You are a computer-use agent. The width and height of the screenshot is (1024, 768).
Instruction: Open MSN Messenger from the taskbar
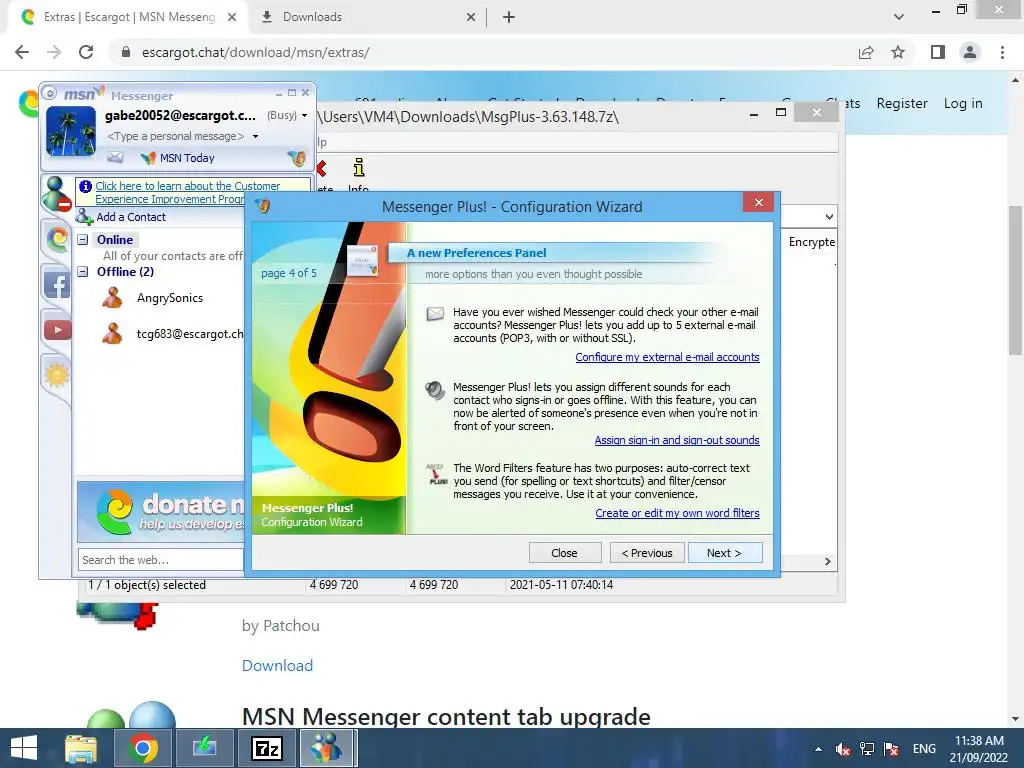327,748
